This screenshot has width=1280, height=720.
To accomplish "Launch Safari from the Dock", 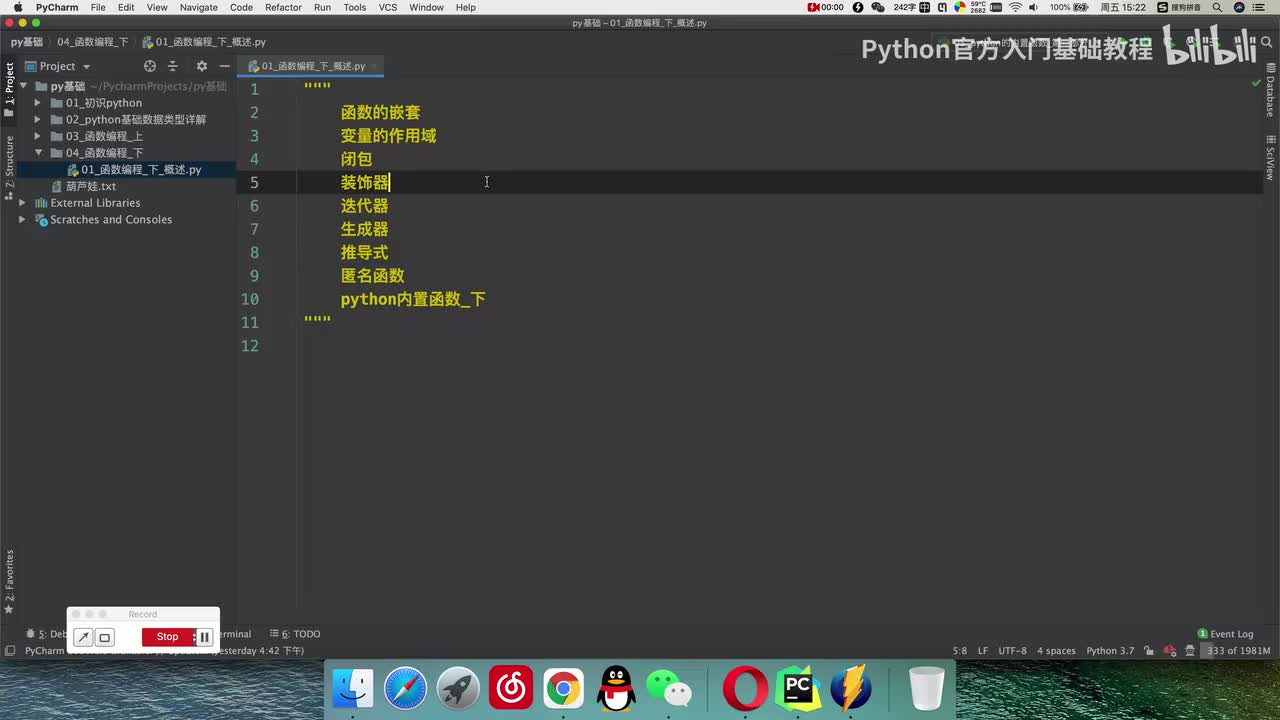I will pos(405,689).
